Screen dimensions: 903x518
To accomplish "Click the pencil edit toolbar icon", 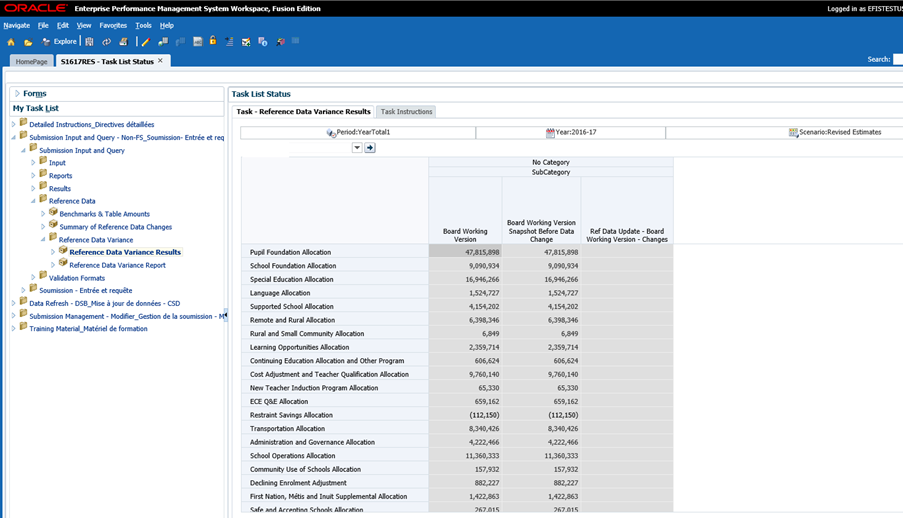I will (146, 41).
